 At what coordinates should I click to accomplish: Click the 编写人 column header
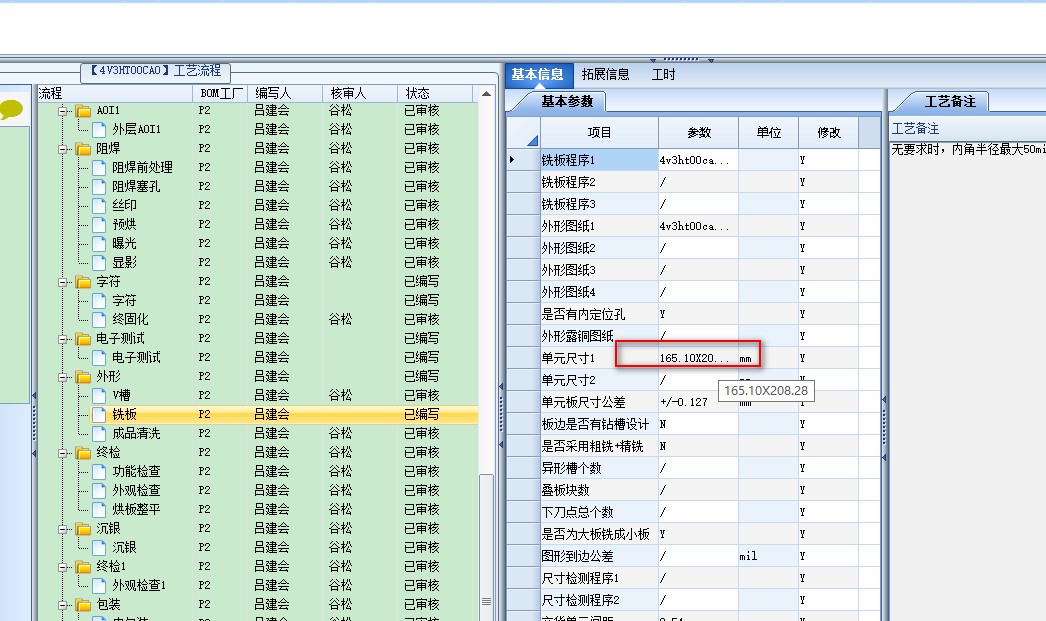click(285, 93)
